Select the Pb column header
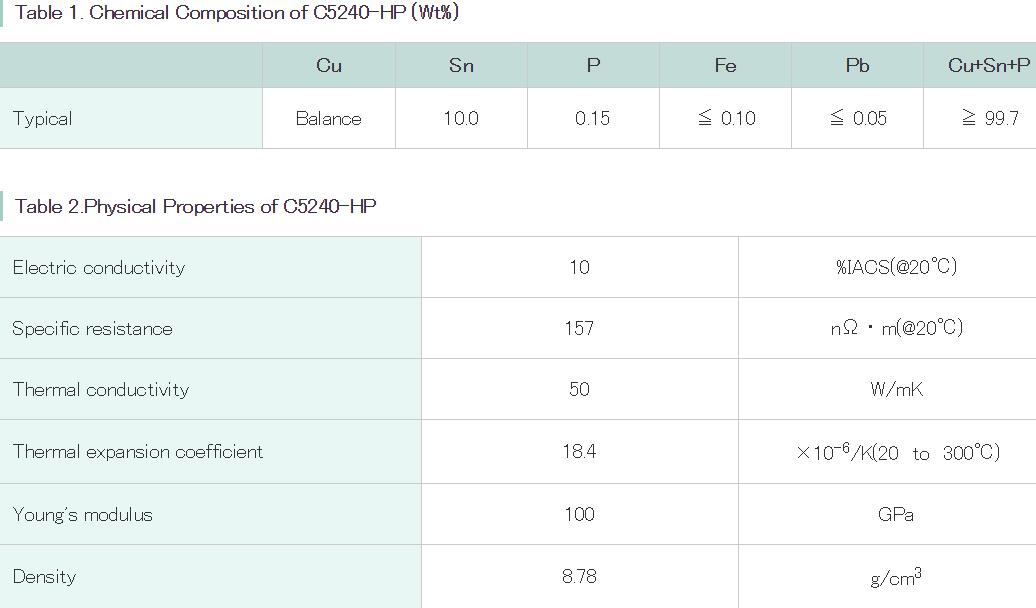This screenshot has width=1036, height=608. pyautogui.click(x=857, y=65)
